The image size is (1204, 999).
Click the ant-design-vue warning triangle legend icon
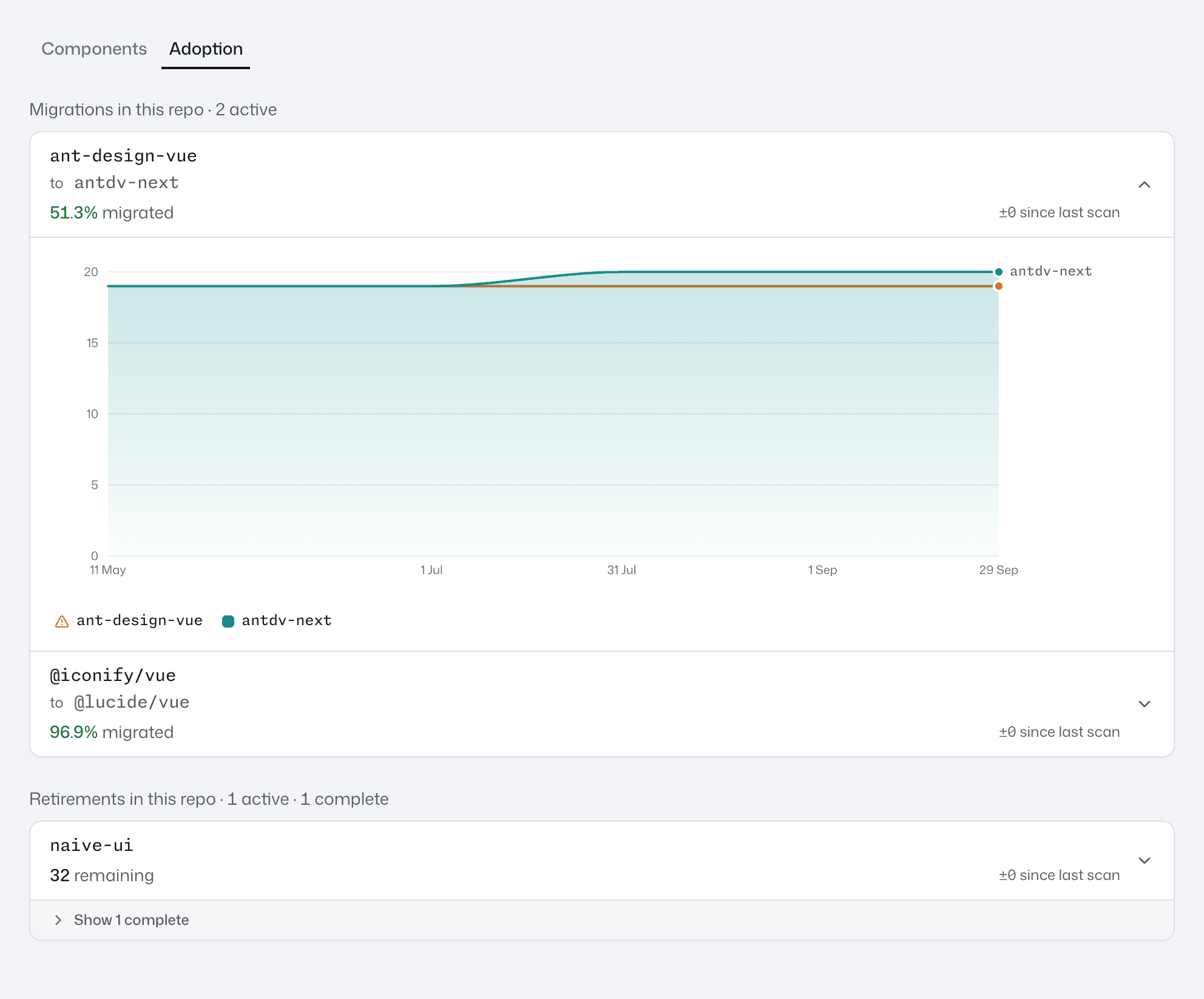point(62,621)
